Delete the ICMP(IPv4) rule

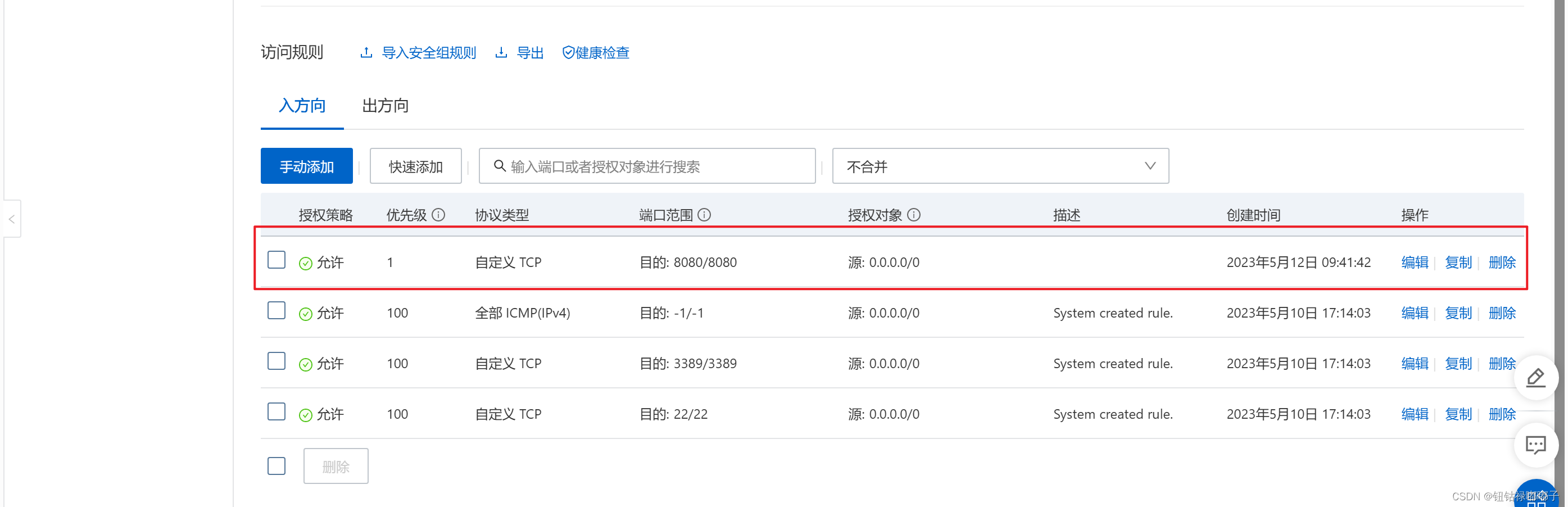tap(1502, 313)
